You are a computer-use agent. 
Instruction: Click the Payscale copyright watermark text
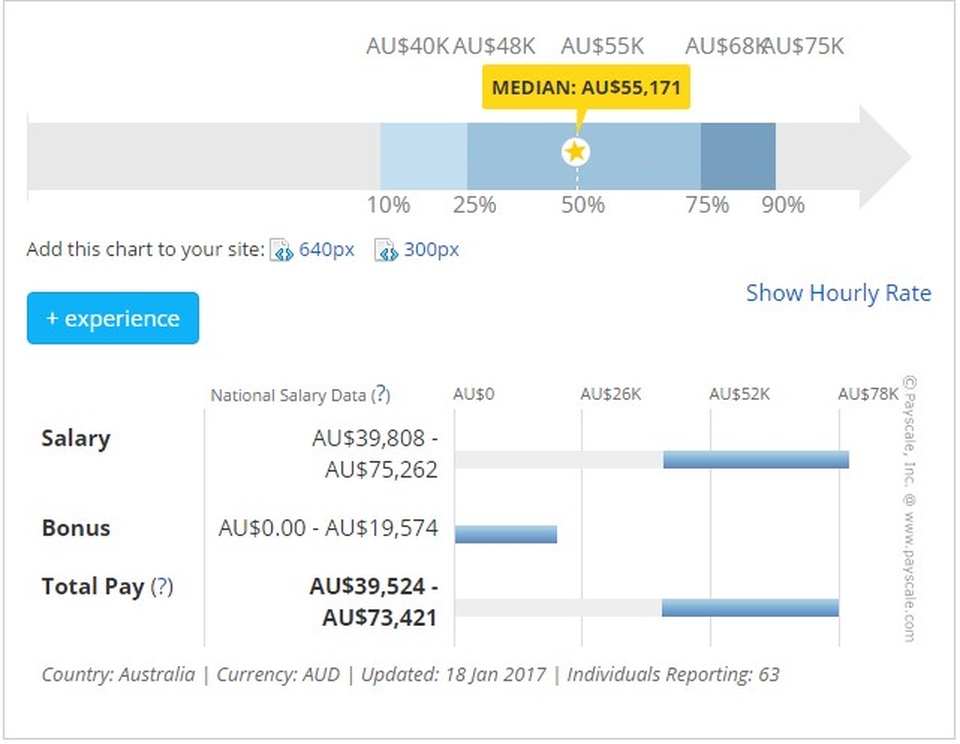click(908, 508)
